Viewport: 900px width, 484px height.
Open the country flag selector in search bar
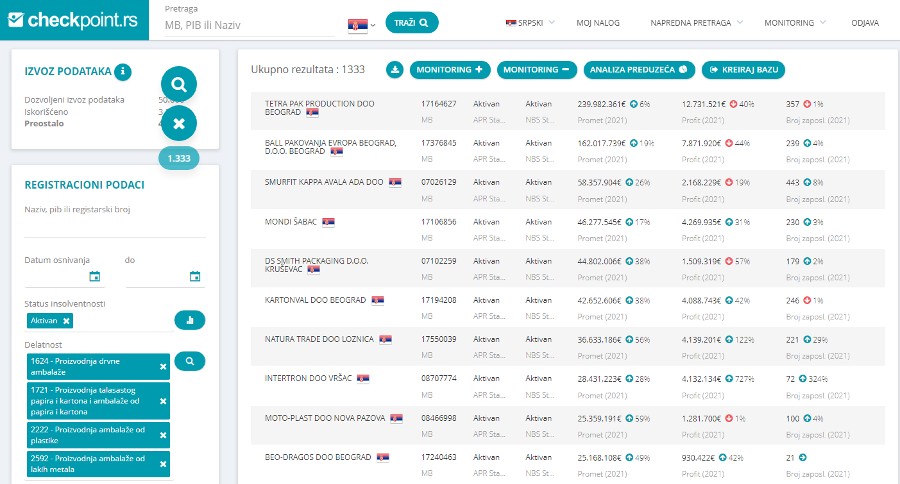(361, 25)
